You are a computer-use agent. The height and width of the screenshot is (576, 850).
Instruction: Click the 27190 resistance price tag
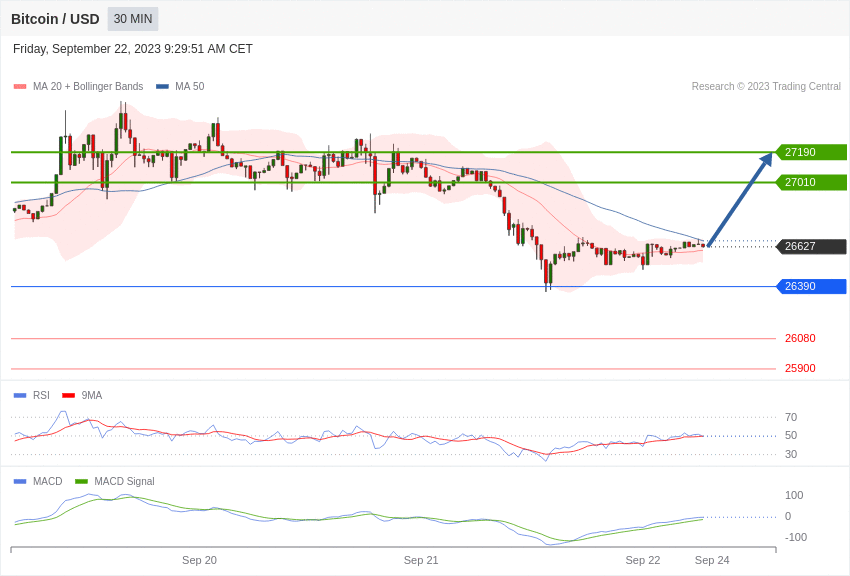click(x=811, y=152)
